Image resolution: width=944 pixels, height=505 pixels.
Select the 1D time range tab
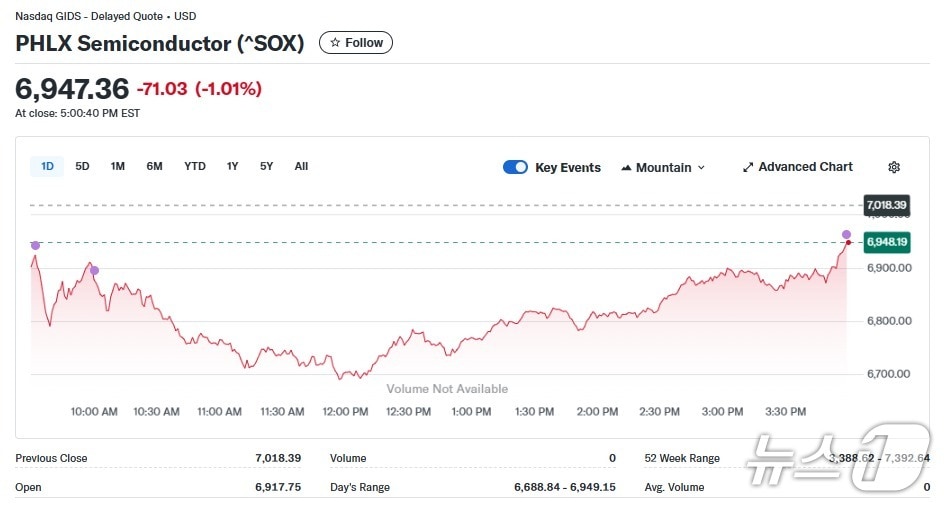click(x=47, y=166)
